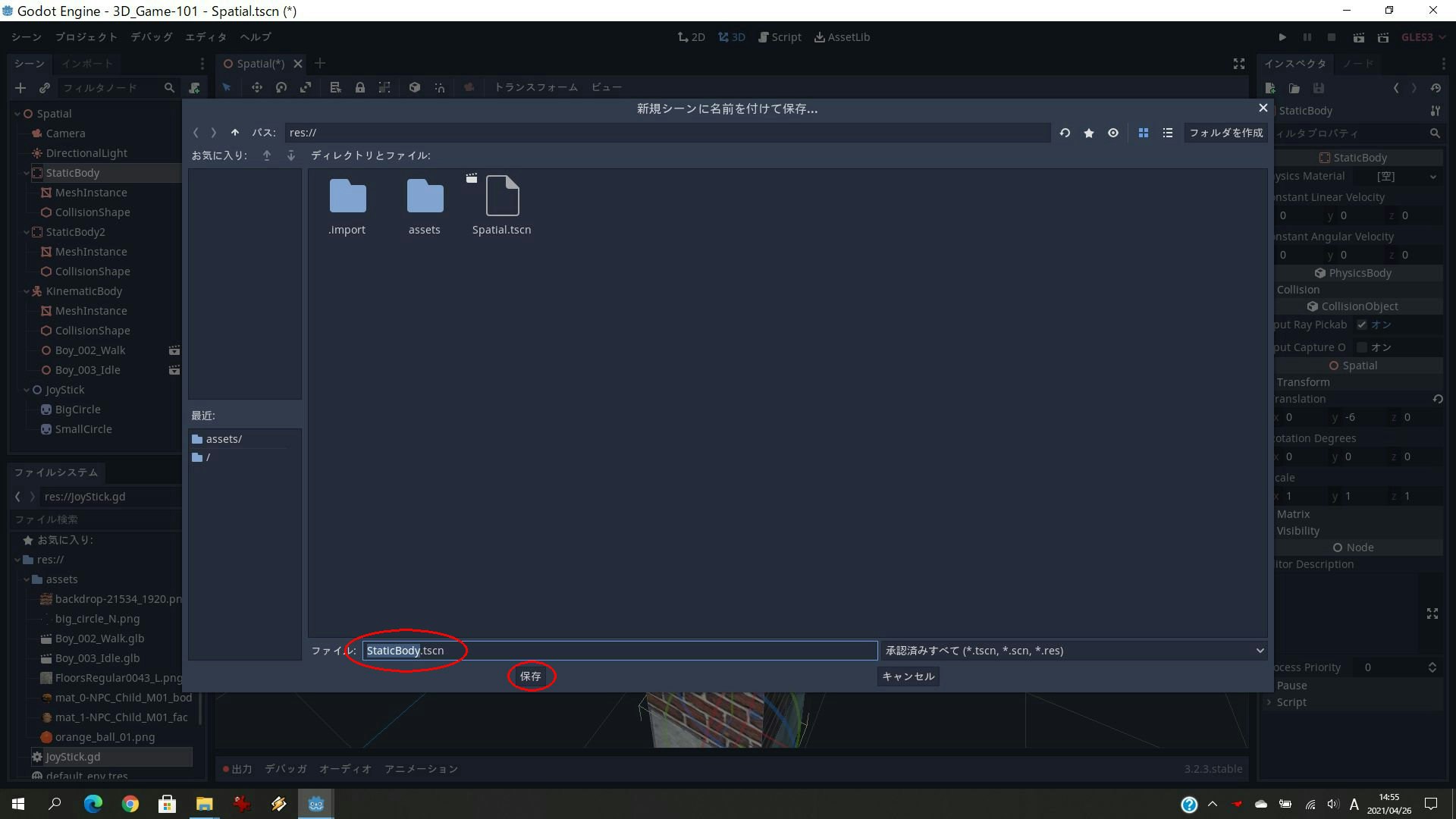This screenshot has height=819, width=1456.
Task: Enable the Input Capture On Drag checkbox
Action: [x=1362, y=347]
